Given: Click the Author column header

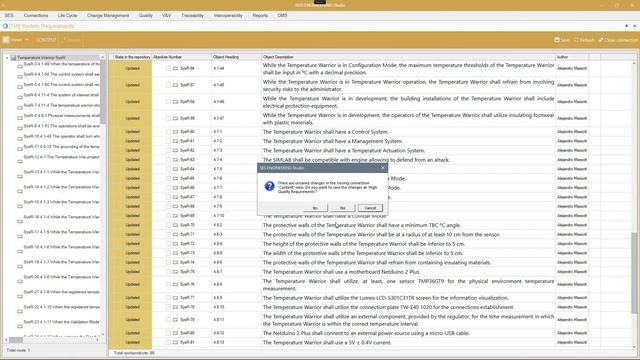Looking at the screenshot, I should tap(571, 57).
